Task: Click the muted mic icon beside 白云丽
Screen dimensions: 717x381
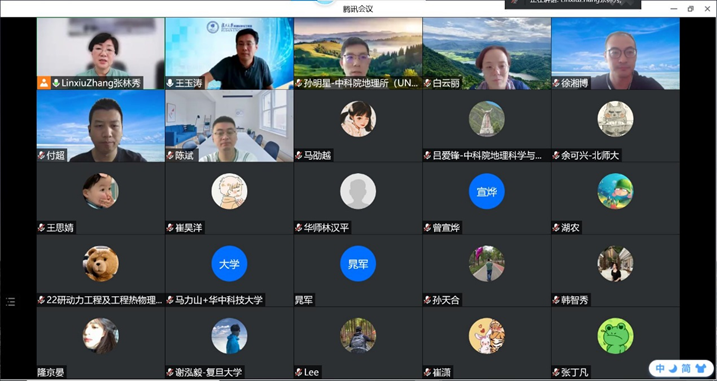Action: (428, 83)
